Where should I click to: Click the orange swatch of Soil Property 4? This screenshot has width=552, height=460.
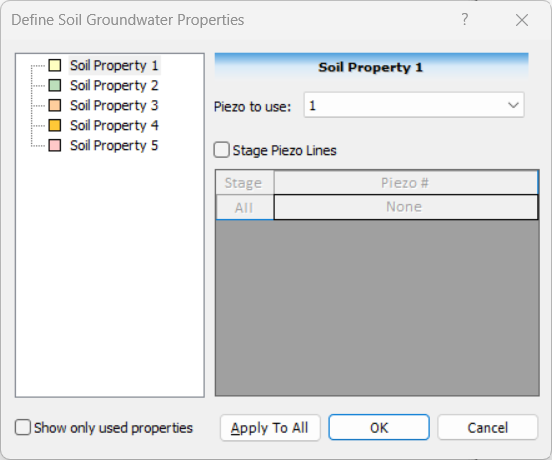point(55,126)
